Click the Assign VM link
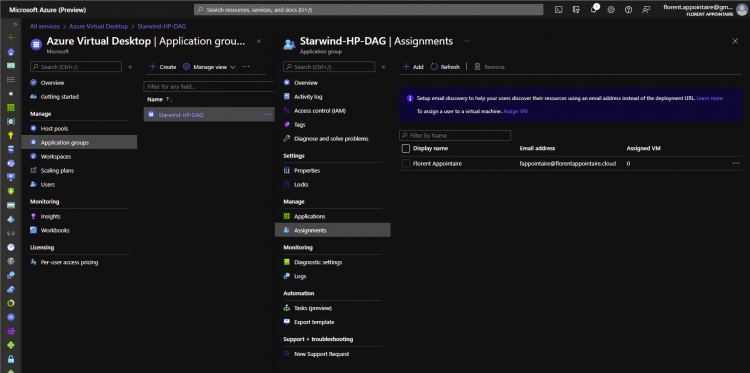Viewport: 750px width, 373px height. click(x=515, y=111)
